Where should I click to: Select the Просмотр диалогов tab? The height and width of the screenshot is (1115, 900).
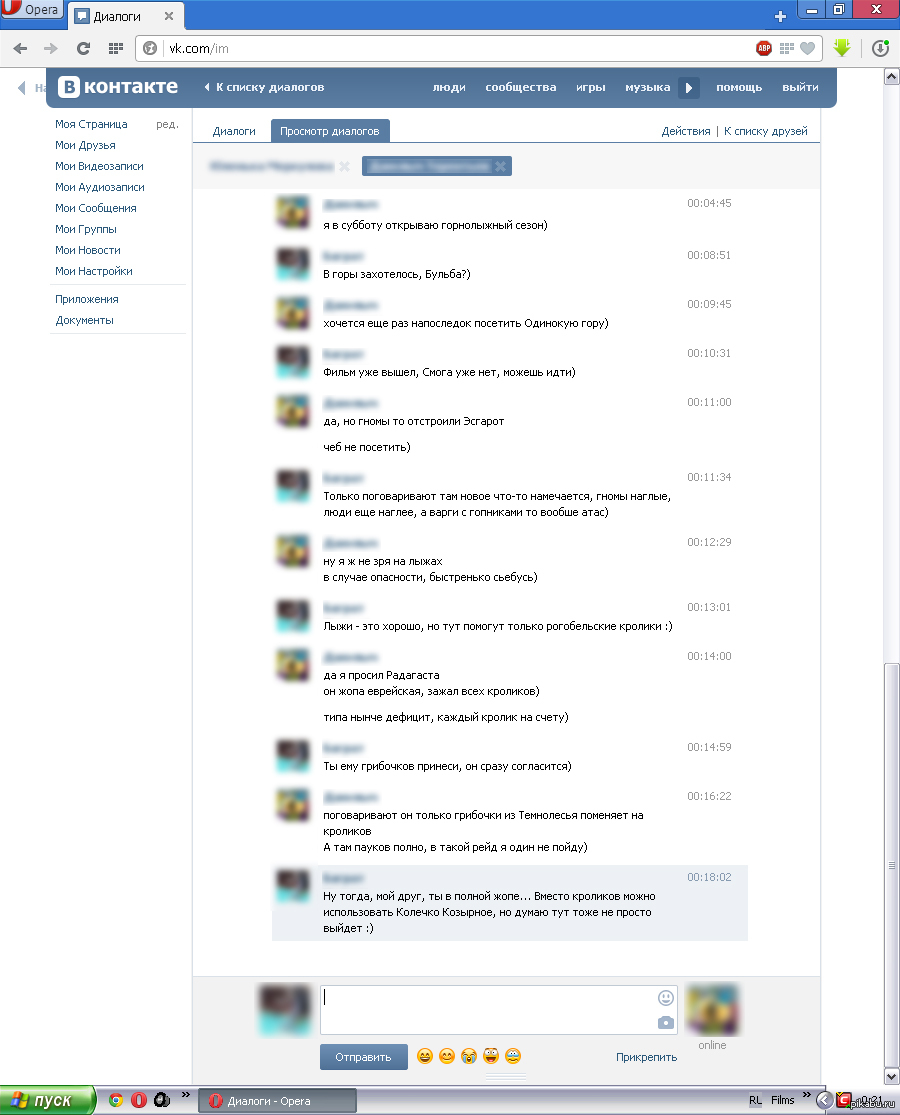pos(330,131)
